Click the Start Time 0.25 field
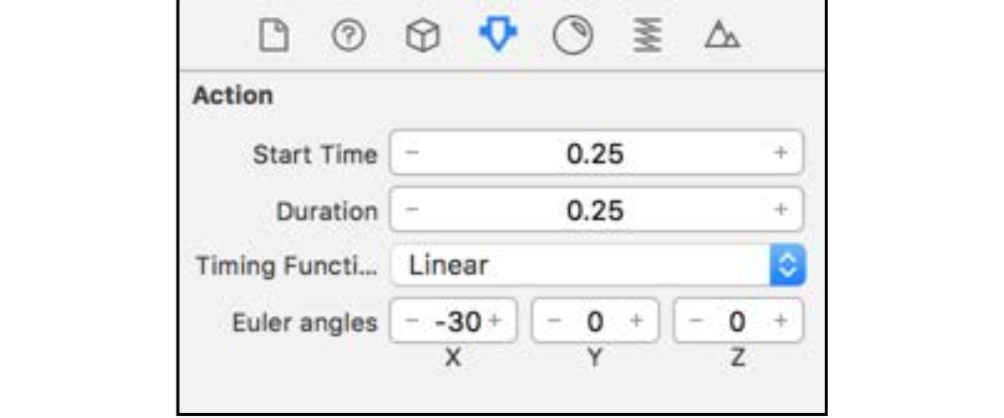 tap(595, 153)
